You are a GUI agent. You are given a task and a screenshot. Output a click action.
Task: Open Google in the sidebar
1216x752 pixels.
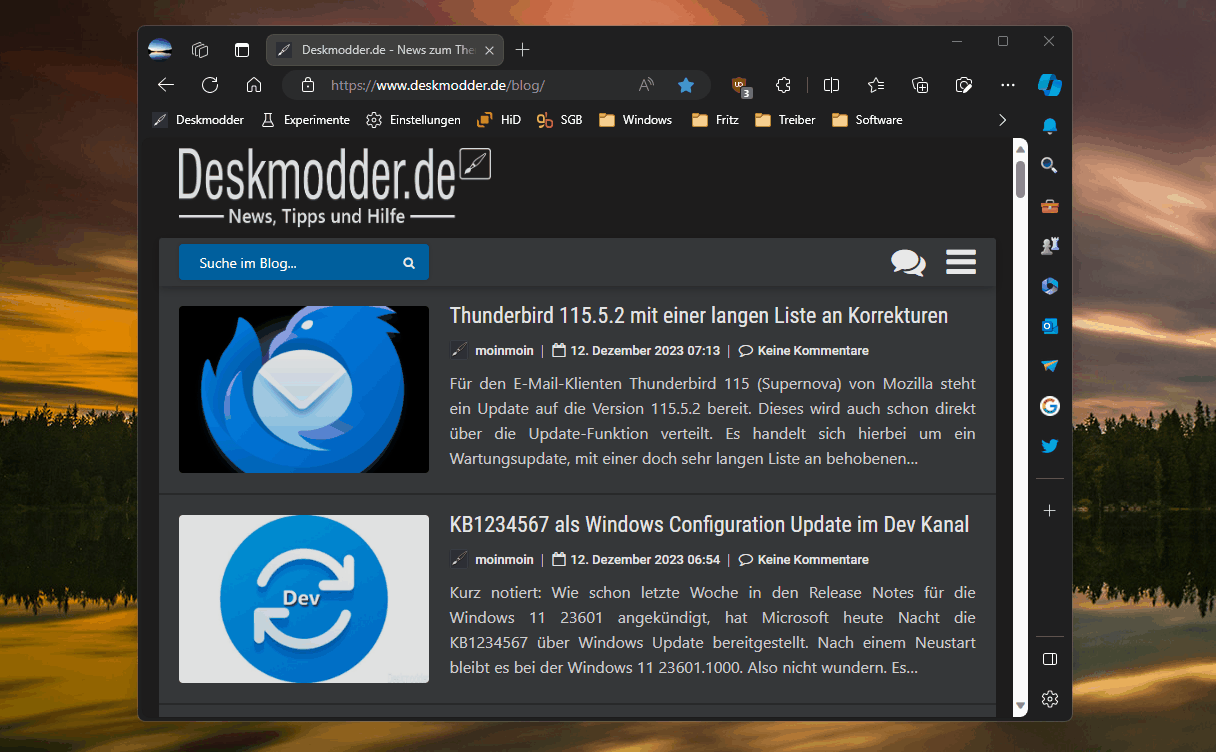1050,406
